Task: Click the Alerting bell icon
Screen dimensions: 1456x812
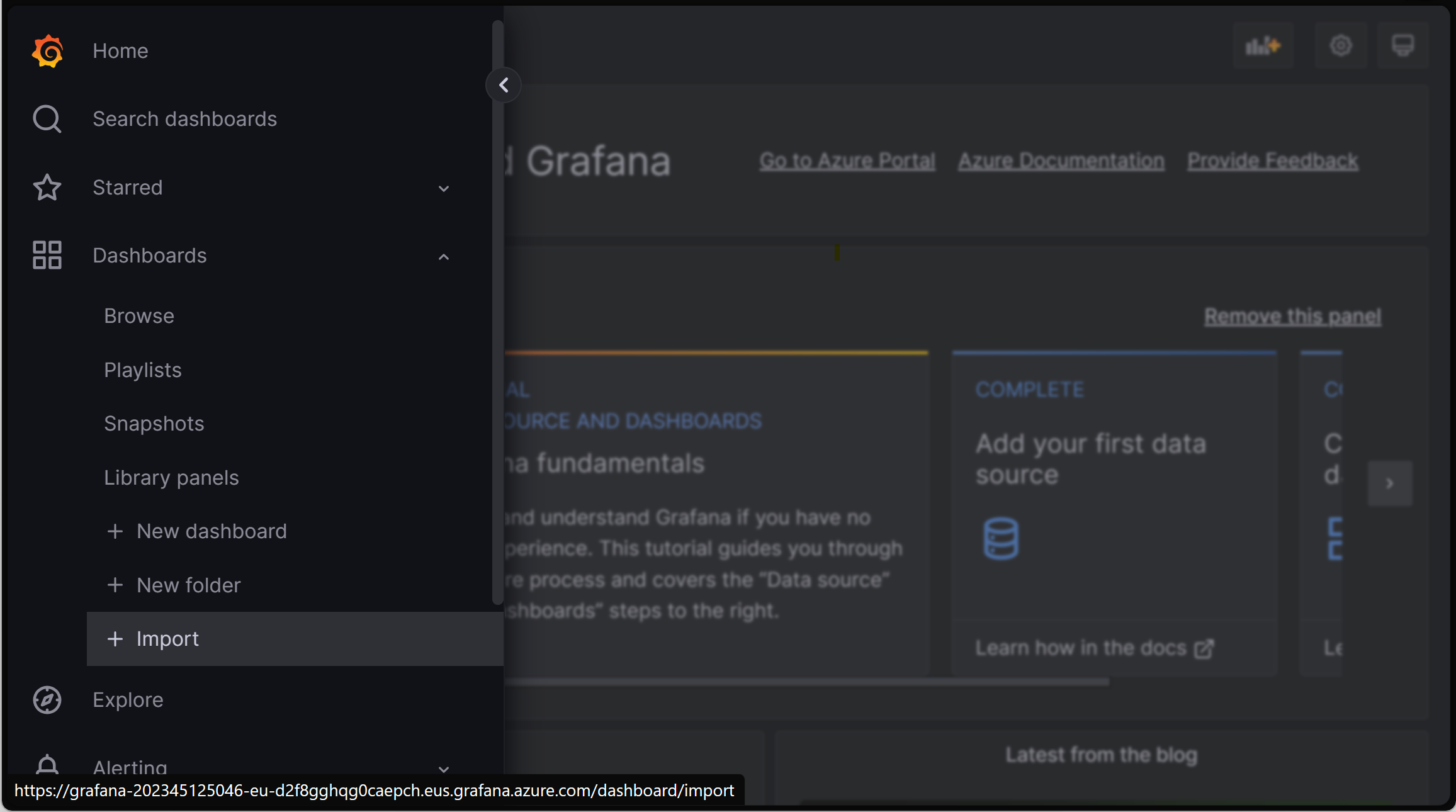Action: point(46,765)
